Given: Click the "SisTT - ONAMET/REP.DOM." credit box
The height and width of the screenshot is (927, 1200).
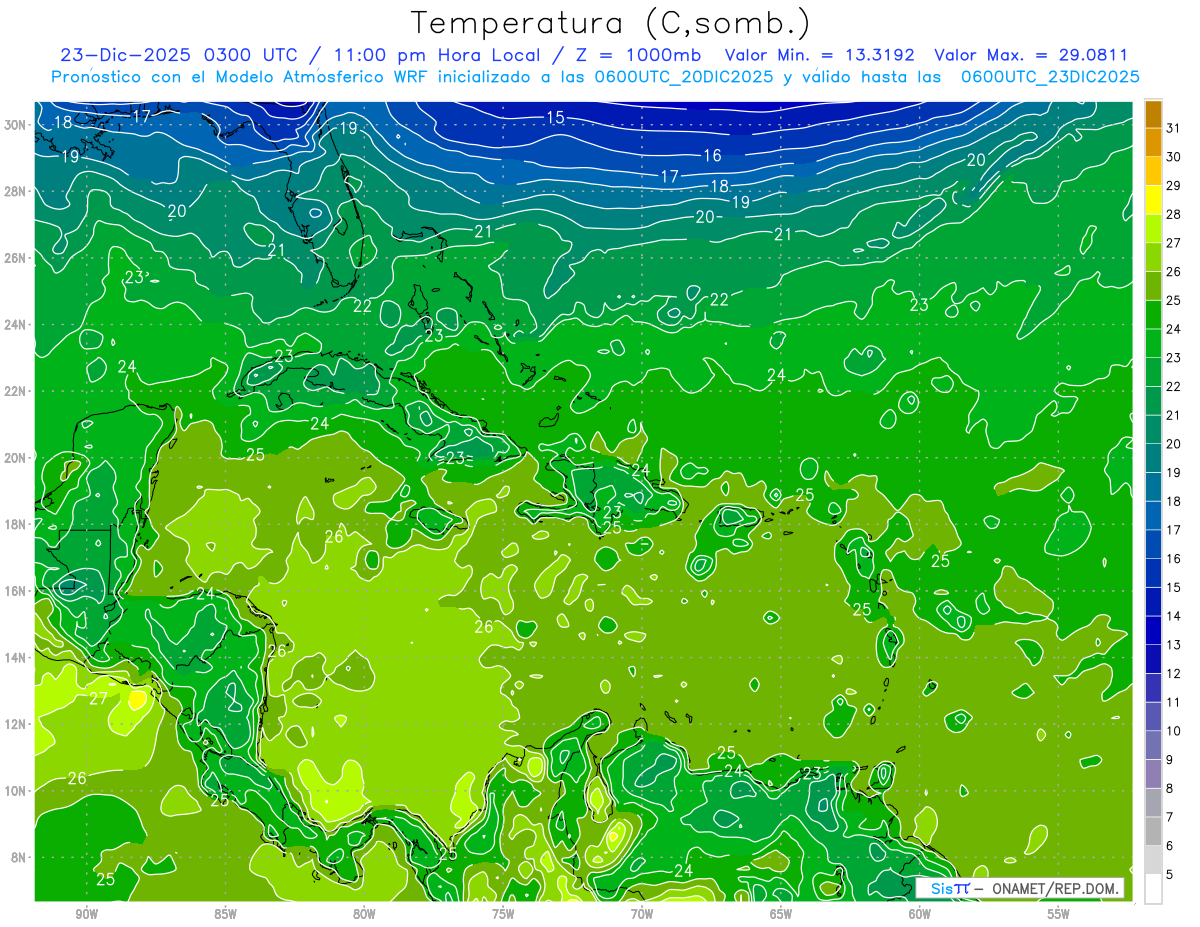Looking at the screenshot, I should (1021, 888).
